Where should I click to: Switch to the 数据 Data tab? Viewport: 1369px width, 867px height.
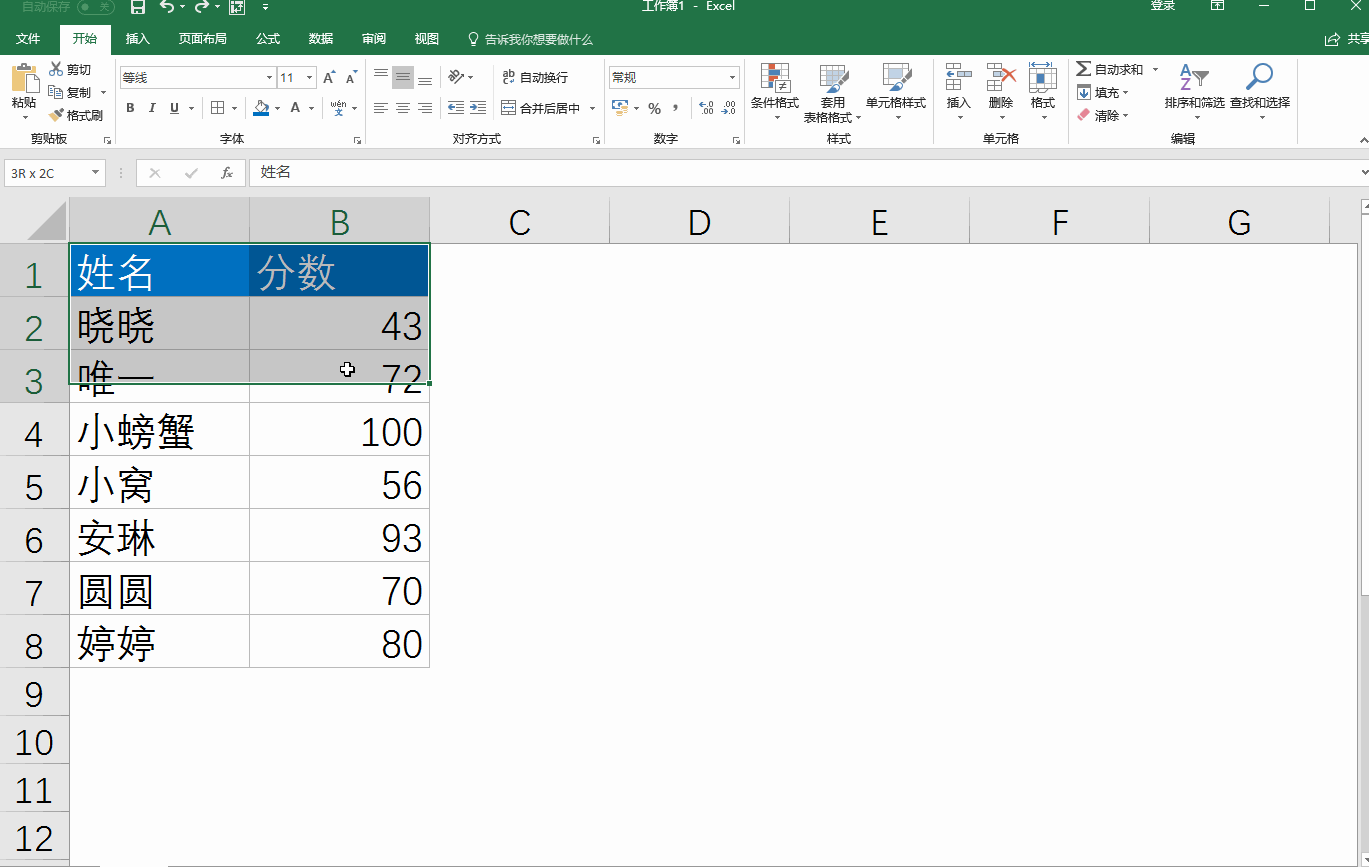pos(321,39)
